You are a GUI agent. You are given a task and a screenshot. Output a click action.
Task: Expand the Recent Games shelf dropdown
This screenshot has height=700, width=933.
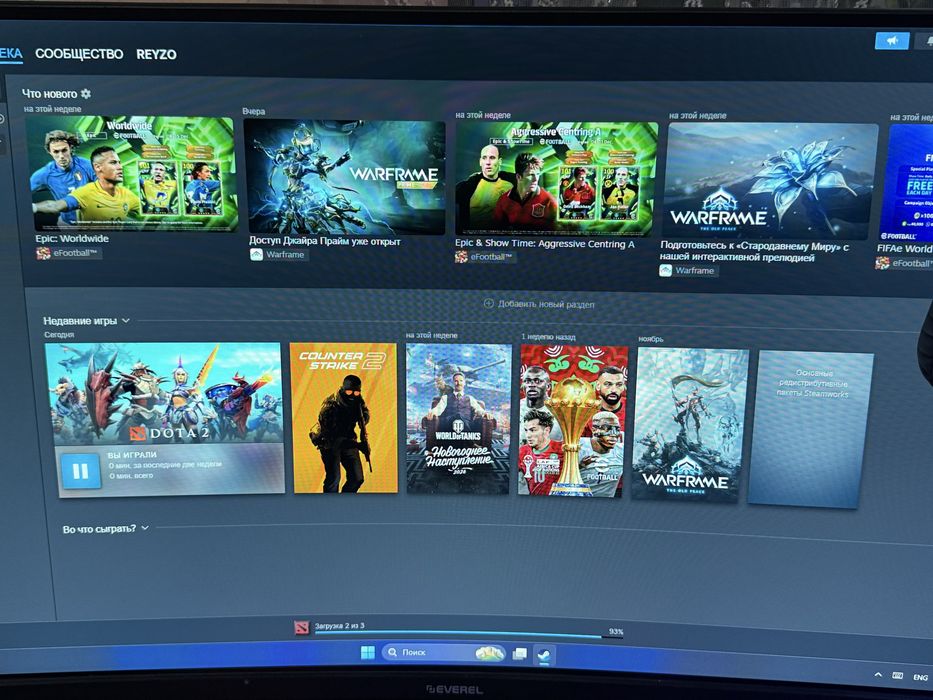(x=126, y=320)
